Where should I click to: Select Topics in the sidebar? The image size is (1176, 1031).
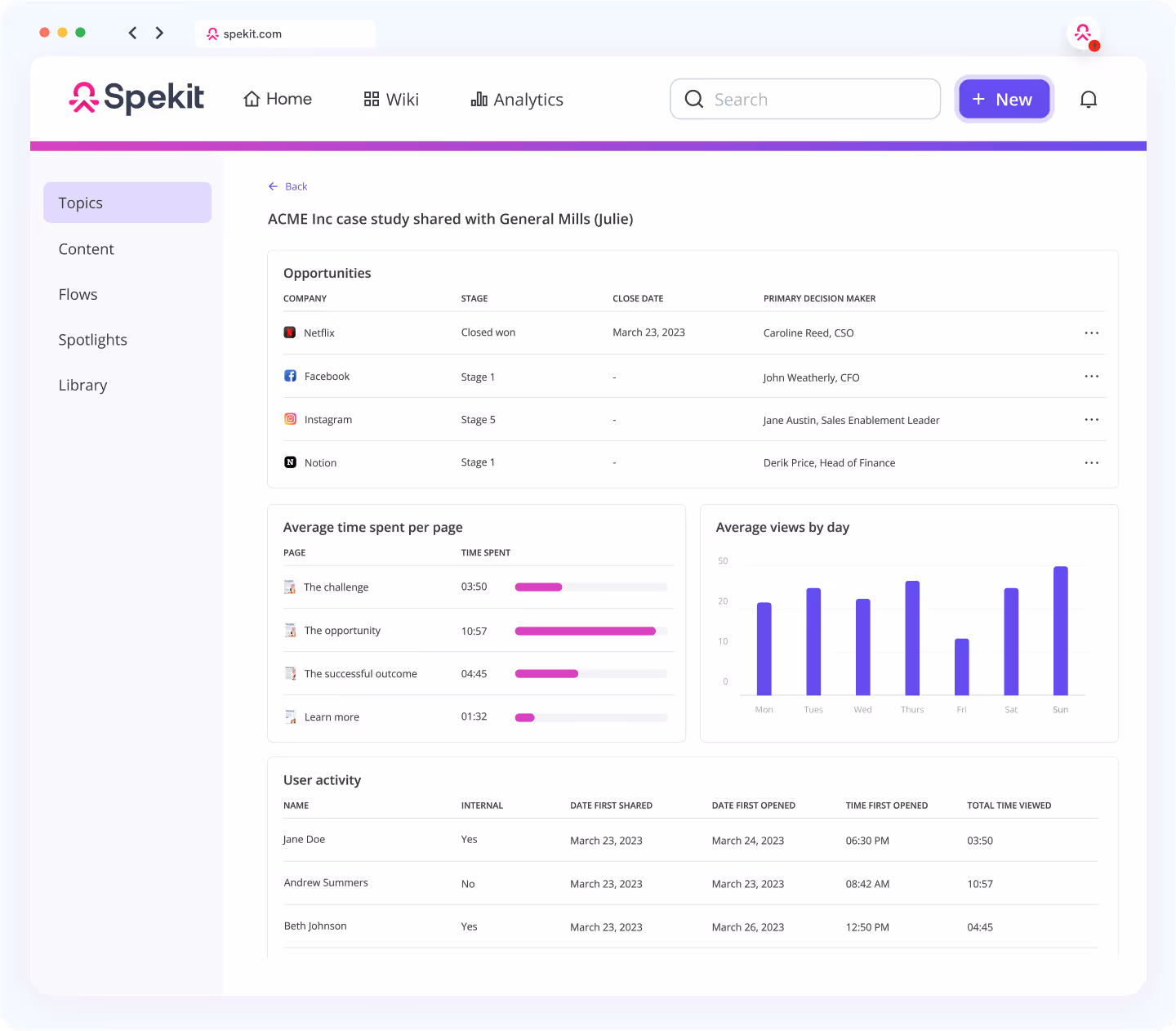point(127,203)
